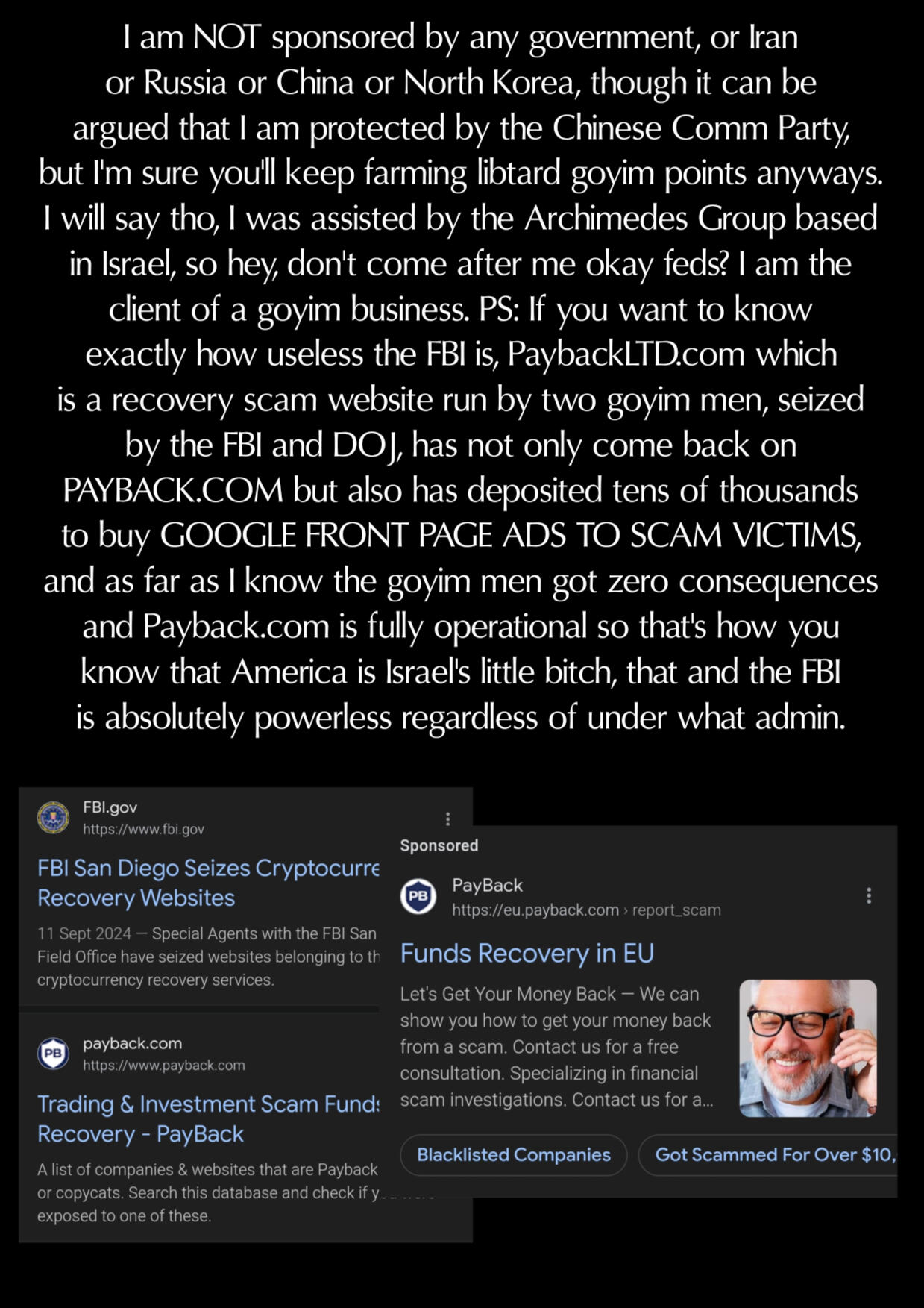Click the smiling man on phone thumbnail

click(808, 1048)
